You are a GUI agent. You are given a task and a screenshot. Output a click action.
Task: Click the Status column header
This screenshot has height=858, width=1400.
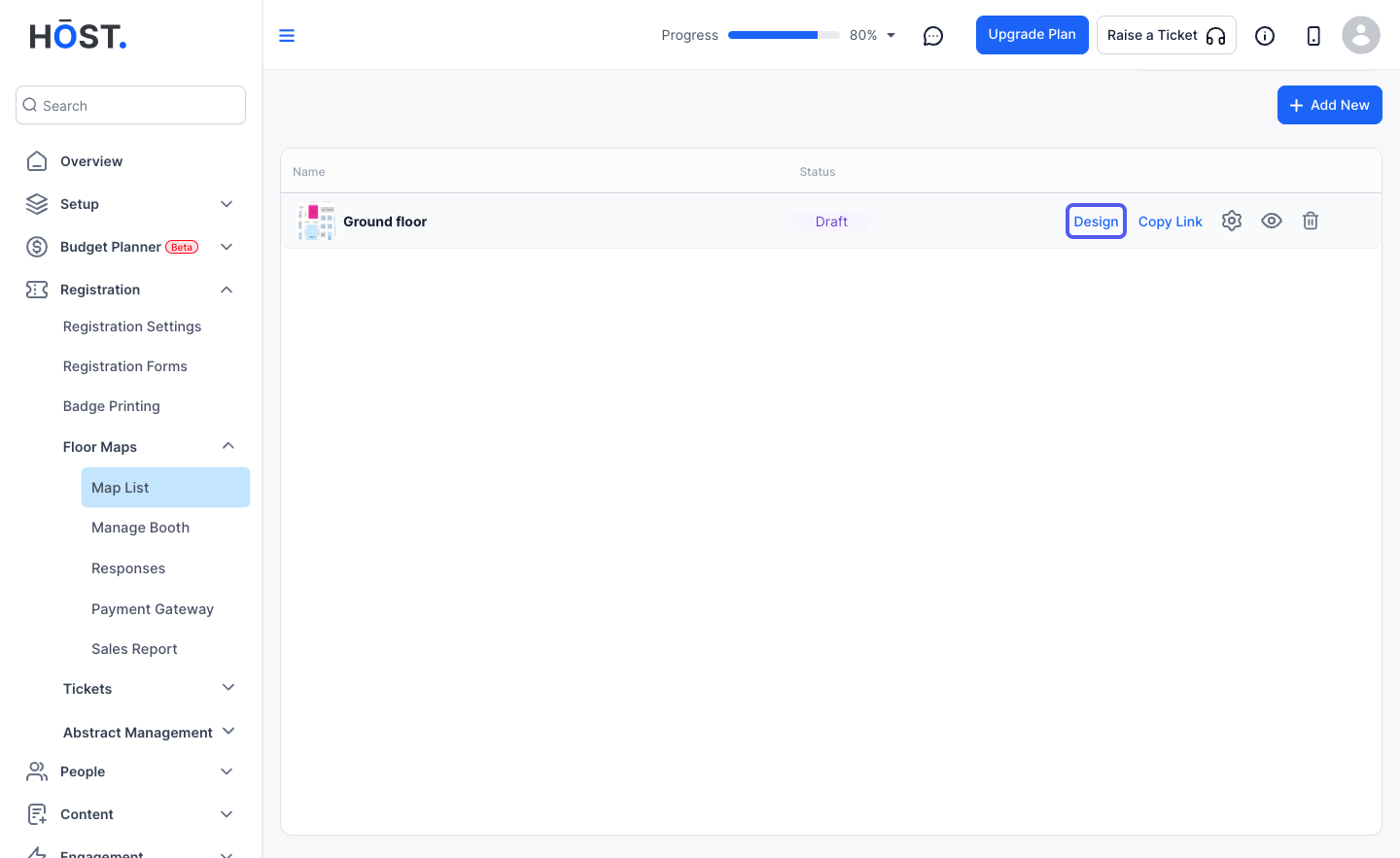(x=818, y=172)
